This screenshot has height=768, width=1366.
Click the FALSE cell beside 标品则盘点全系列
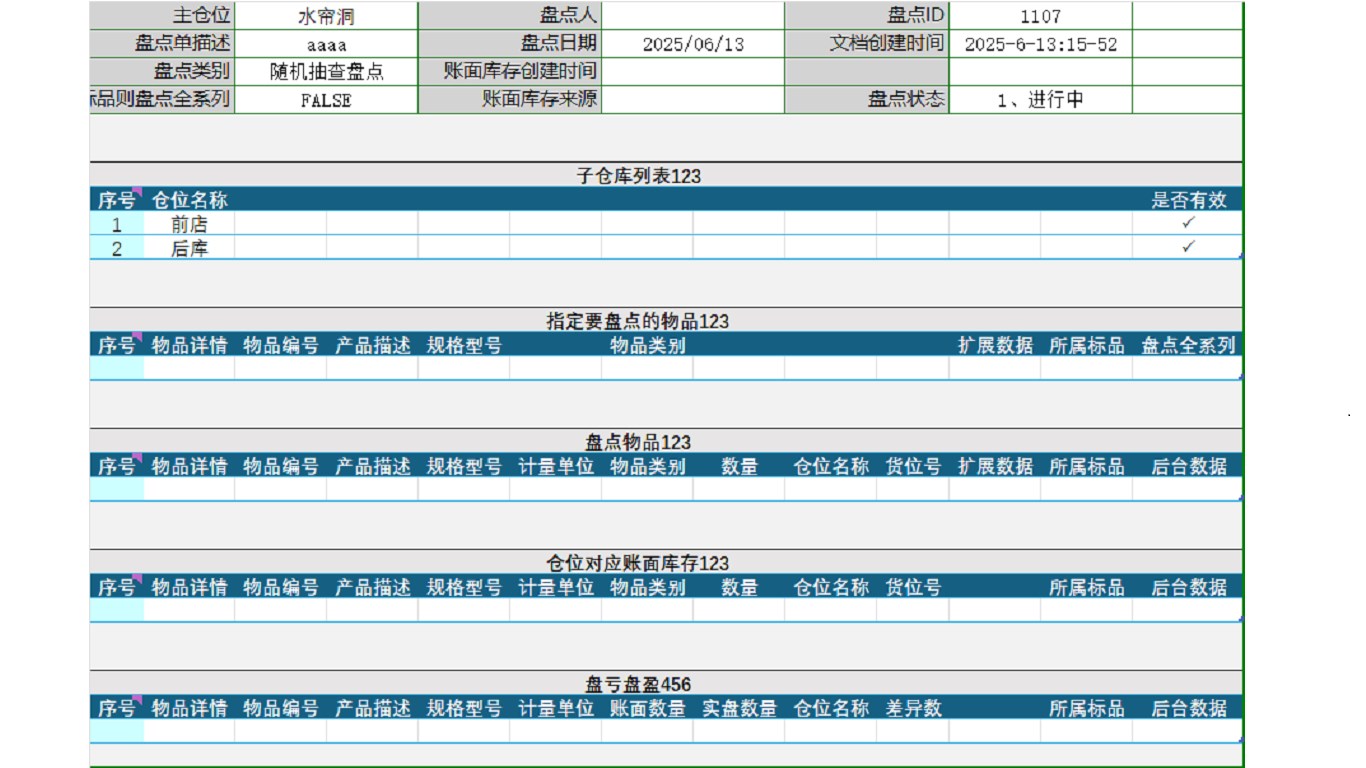(328, 100)
